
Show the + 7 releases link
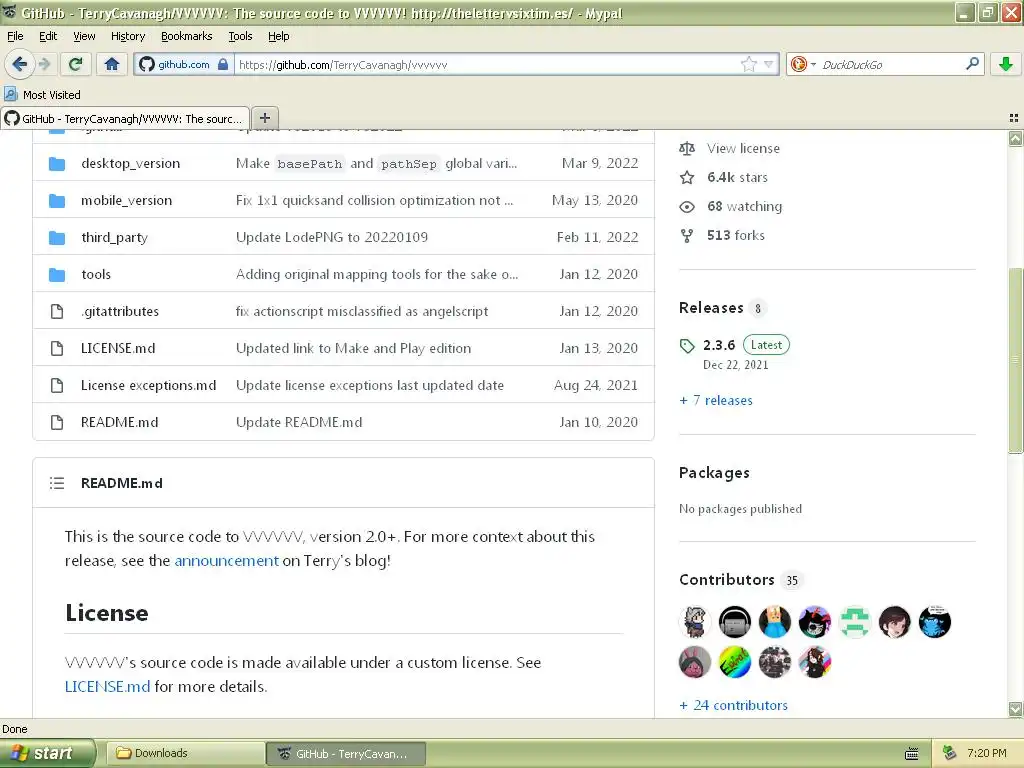point(716,400)
